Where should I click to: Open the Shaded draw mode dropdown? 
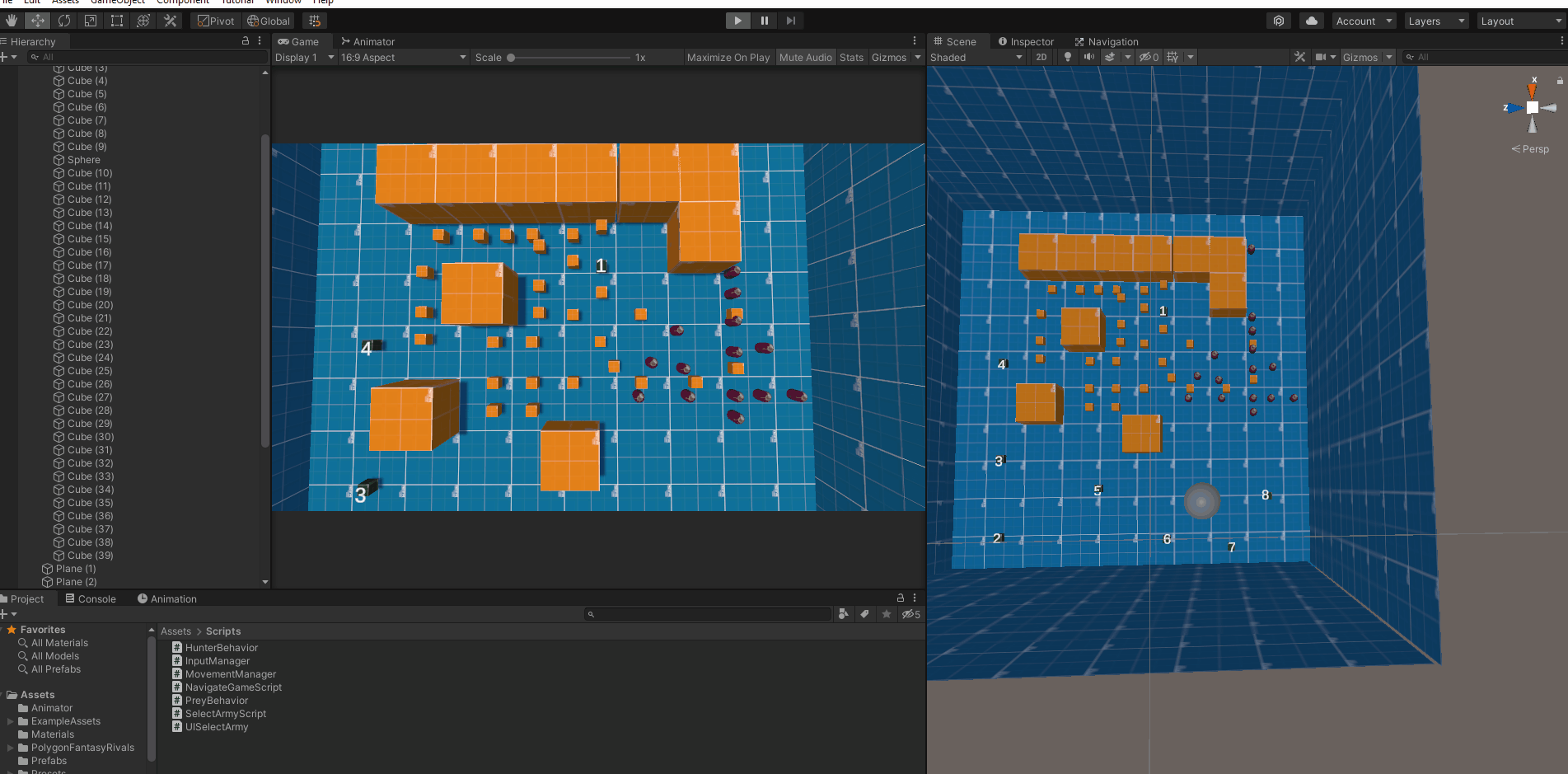[976, 57]
